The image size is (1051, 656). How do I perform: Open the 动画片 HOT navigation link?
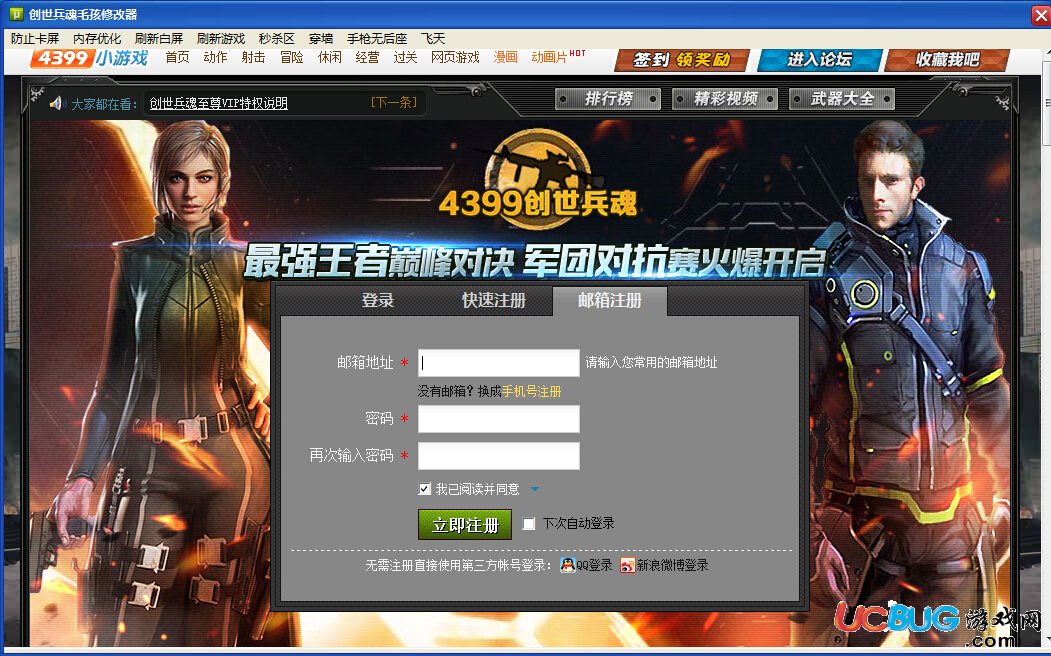558,57
